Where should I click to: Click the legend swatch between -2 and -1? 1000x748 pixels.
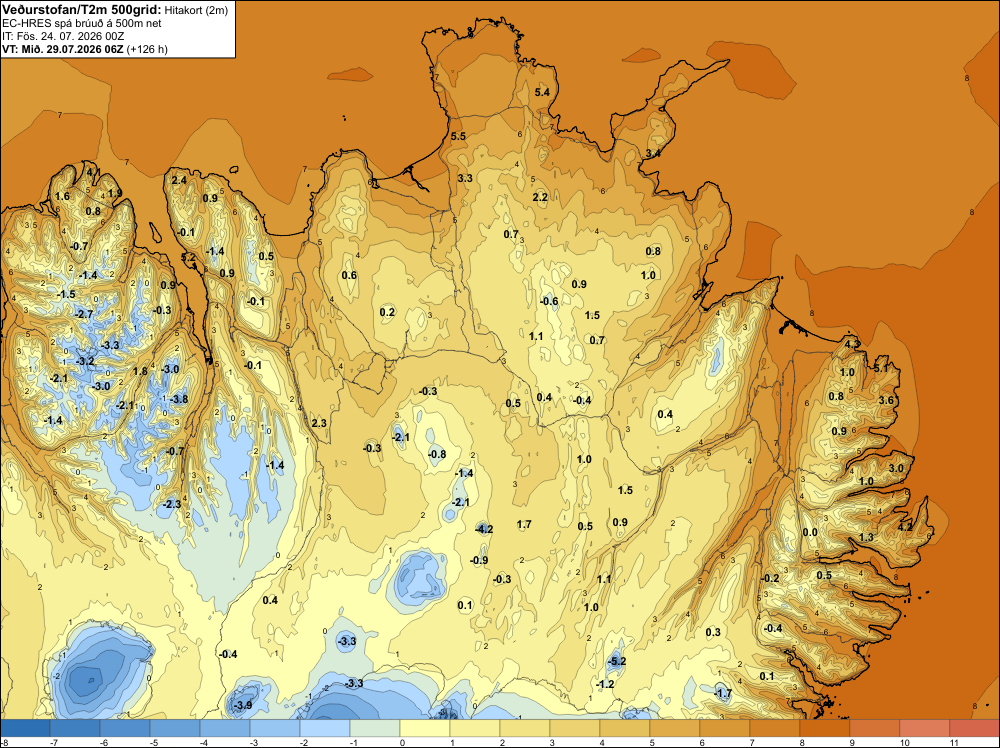(325, 728)
